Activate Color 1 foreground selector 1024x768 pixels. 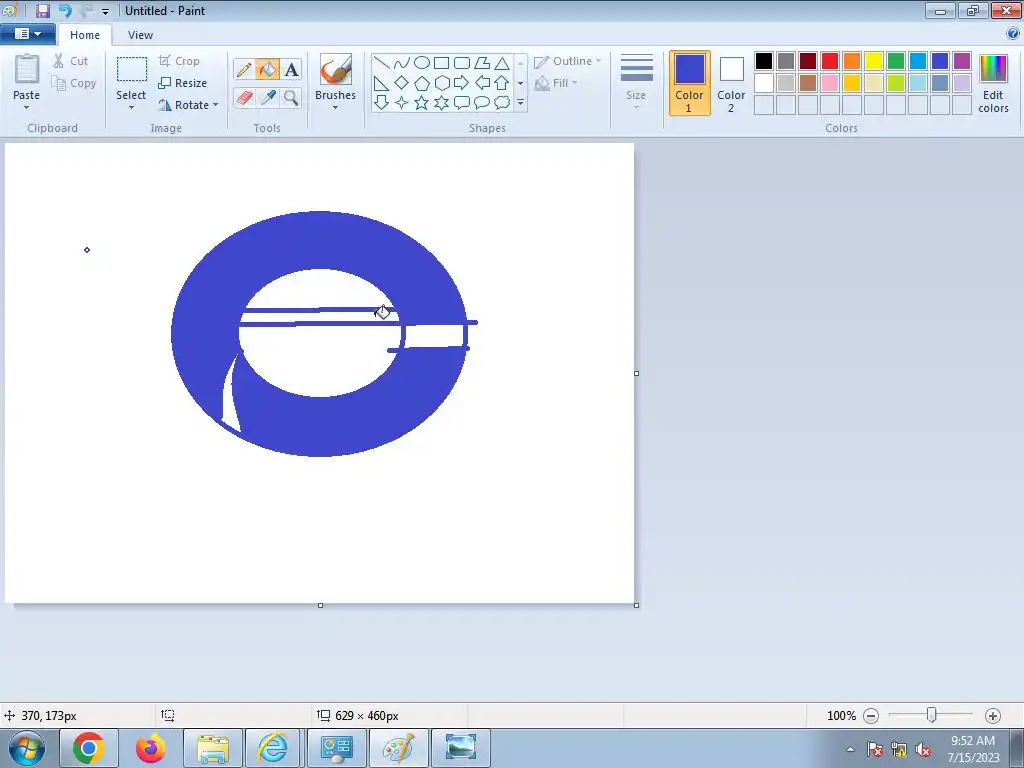point(690,83)
